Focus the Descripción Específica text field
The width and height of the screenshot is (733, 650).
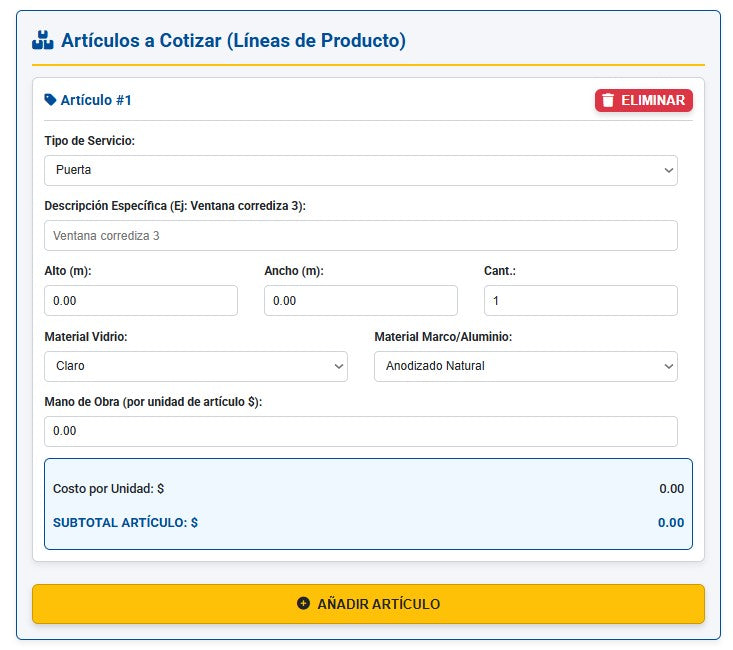360,236
